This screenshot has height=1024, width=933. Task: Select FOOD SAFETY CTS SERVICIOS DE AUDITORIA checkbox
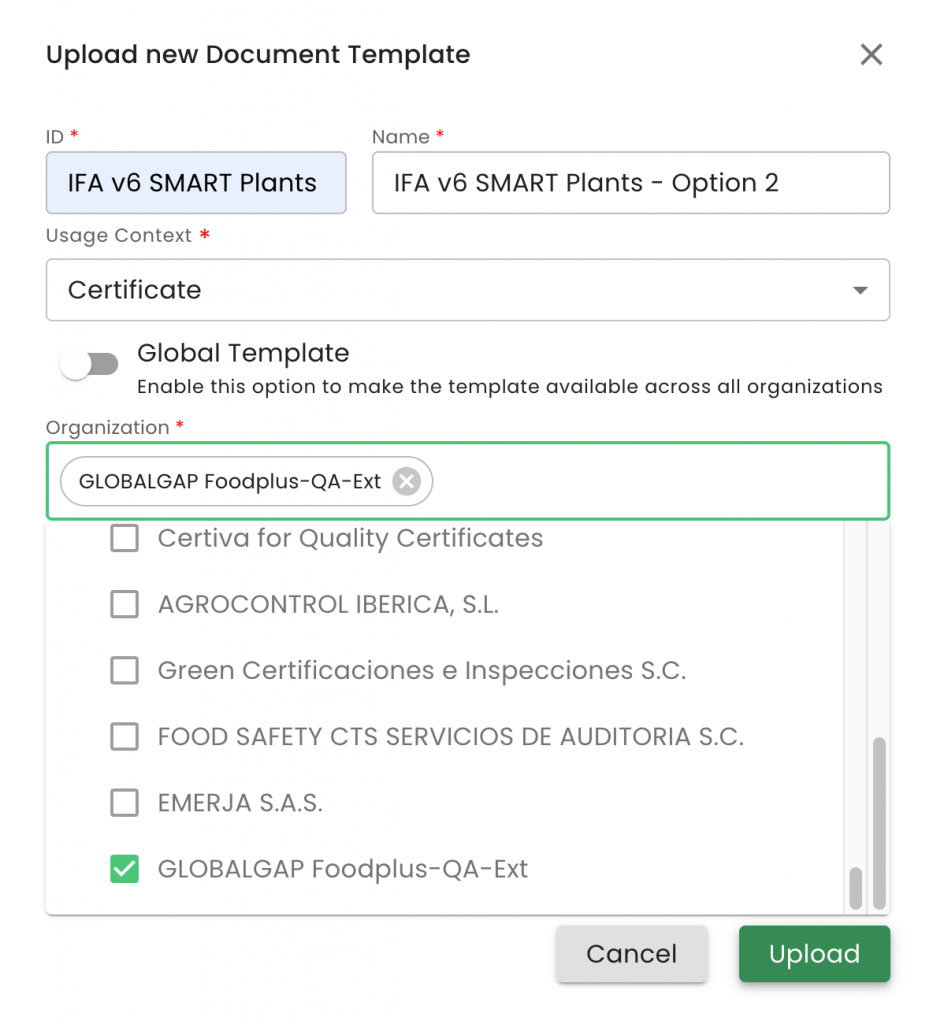(x=124, y=737)
